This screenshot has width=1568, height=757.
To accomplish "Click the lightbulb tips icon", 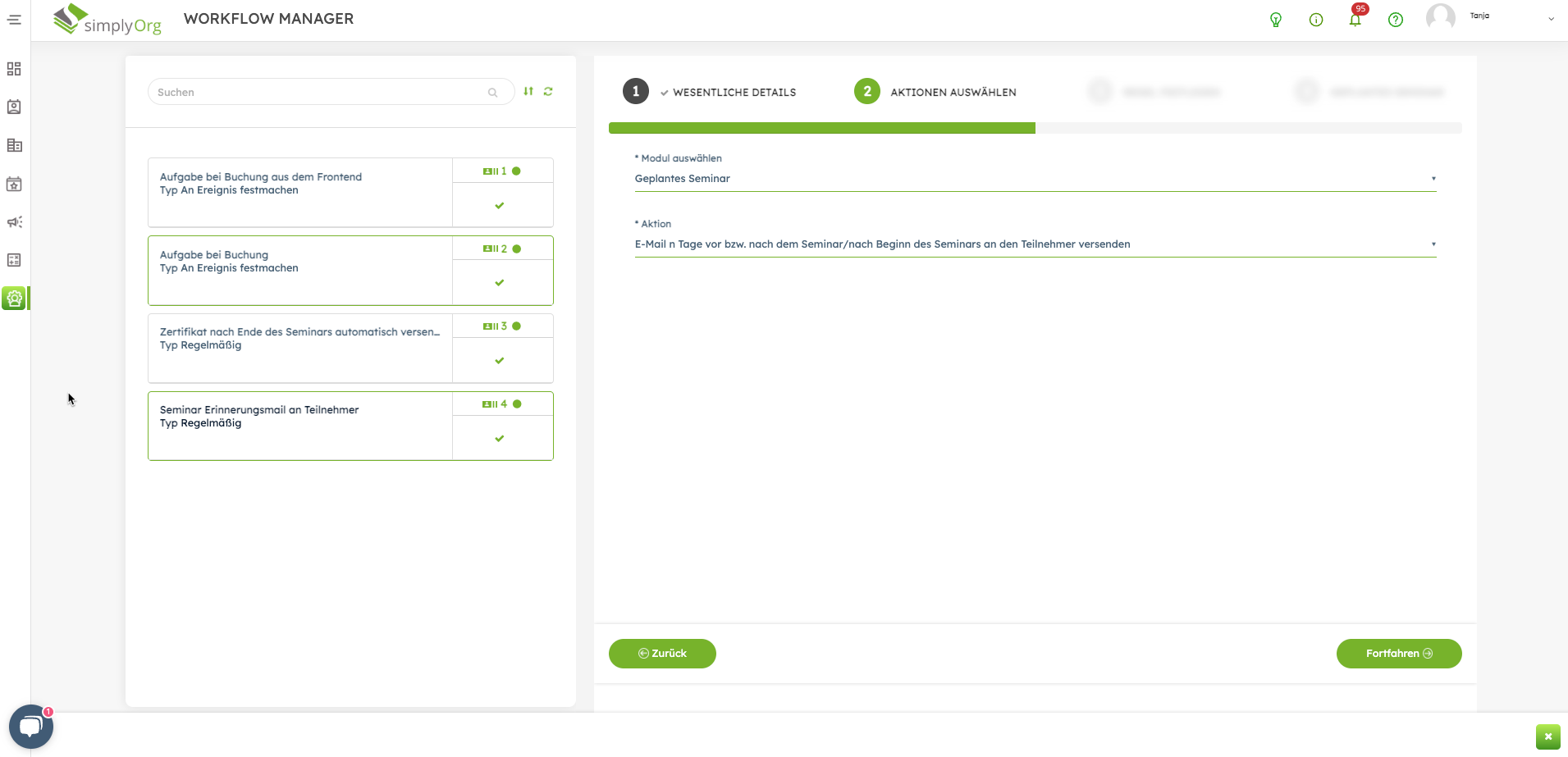I will pos(1275,20).
